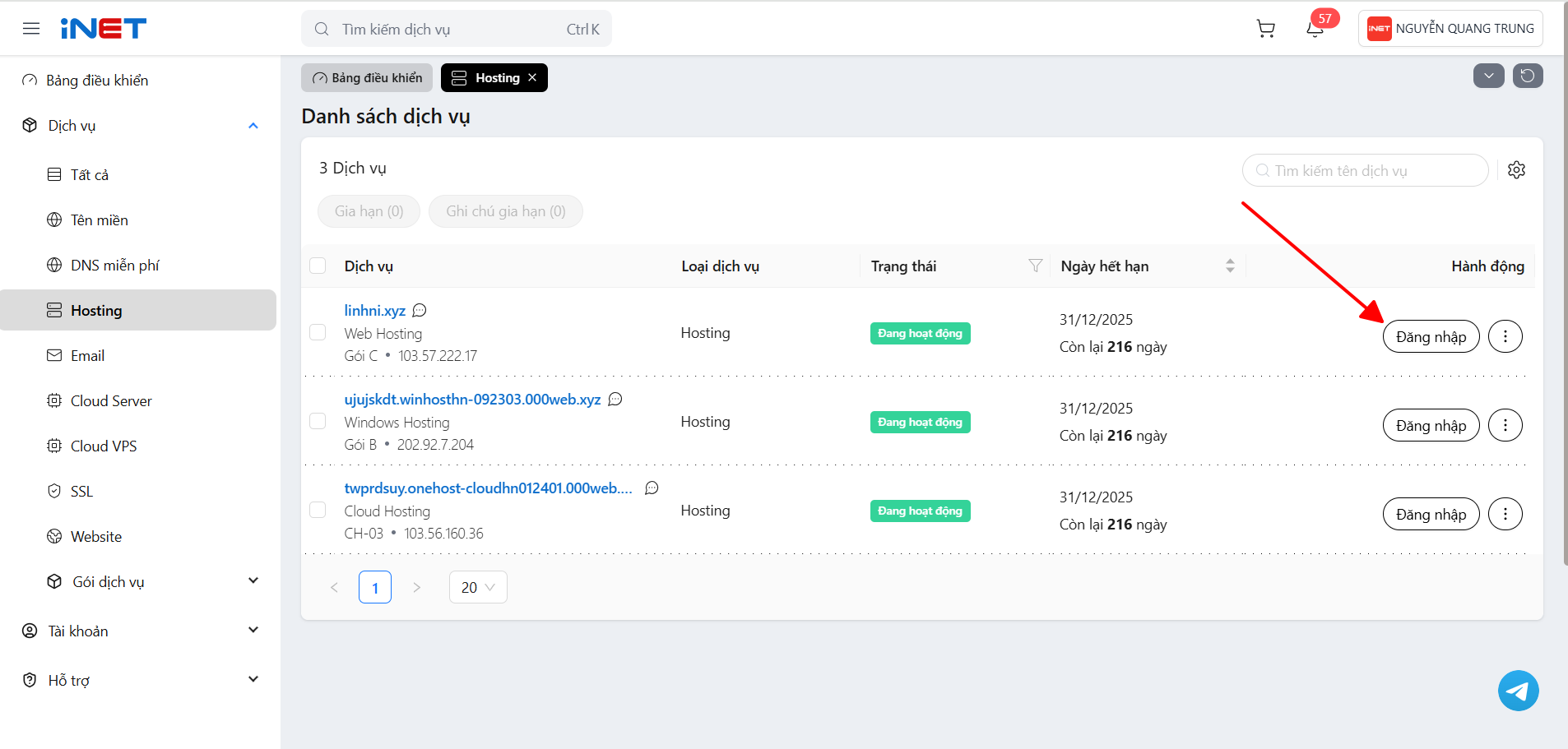This screenshot has width=1568, height=749.
Task: Select the linhni.xyz row checkbox
Action: [x=318, y=332]
